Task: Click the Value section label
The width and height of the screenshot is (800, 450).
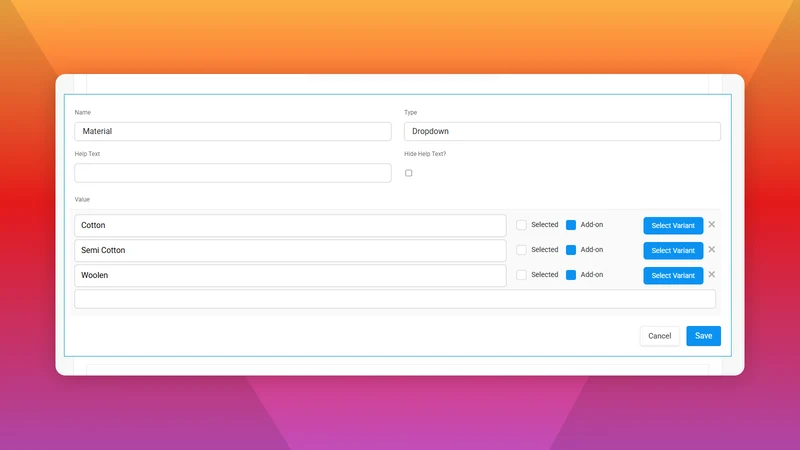Action: coord(82,199)
